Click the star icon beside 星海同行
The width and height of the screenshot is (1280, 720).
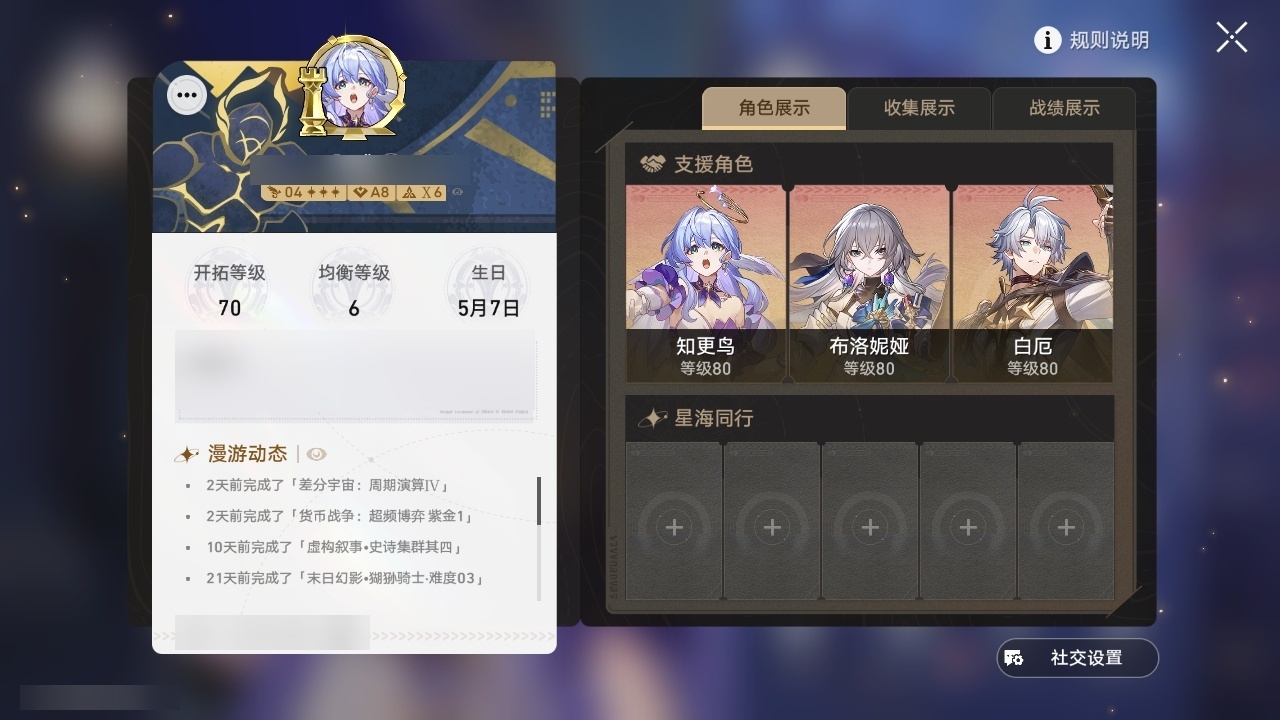pyautogui.click(x=653, y=418)
